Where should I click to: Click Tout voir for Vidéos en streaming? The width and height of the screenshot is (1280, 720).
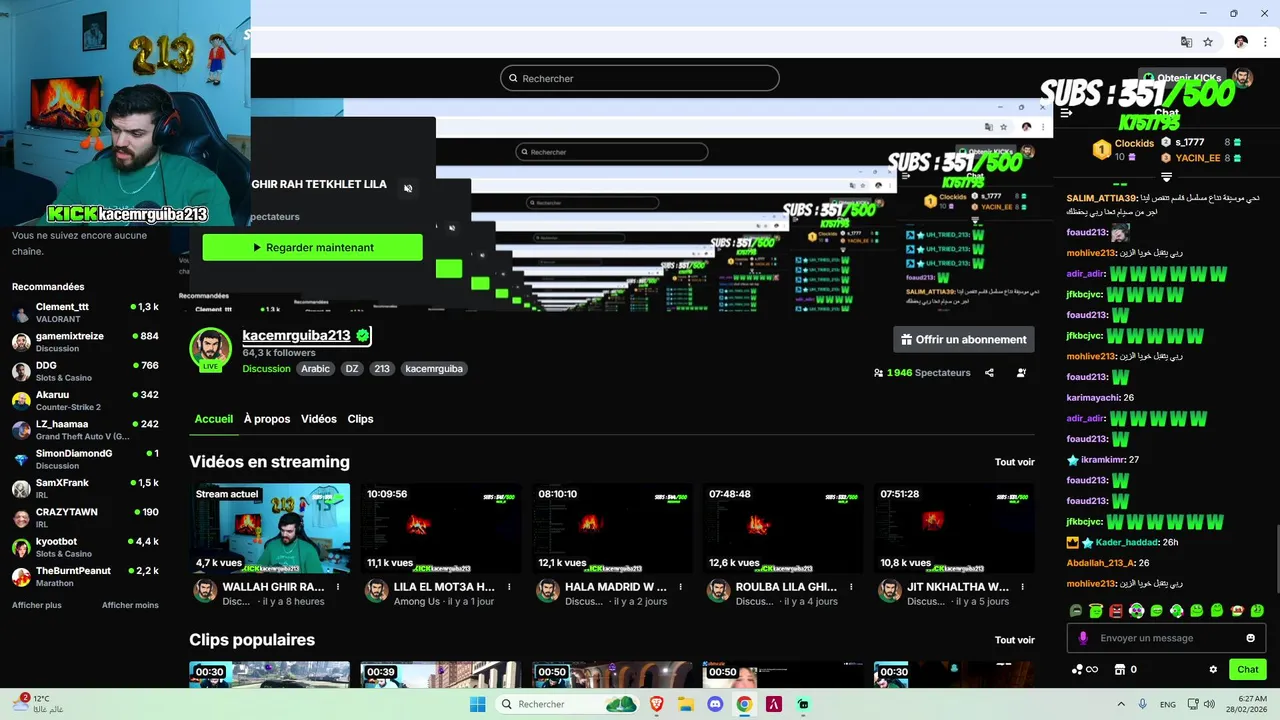point(1014,462)
